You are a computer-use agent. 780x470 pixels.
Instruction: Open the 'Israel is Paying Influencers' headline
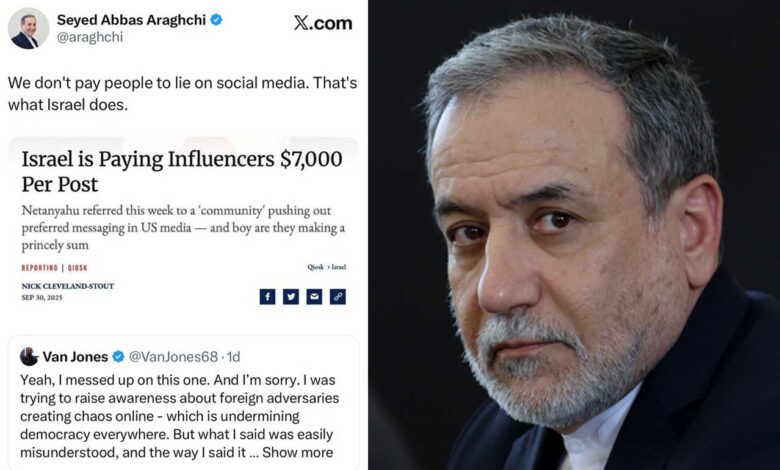point(182,171)
